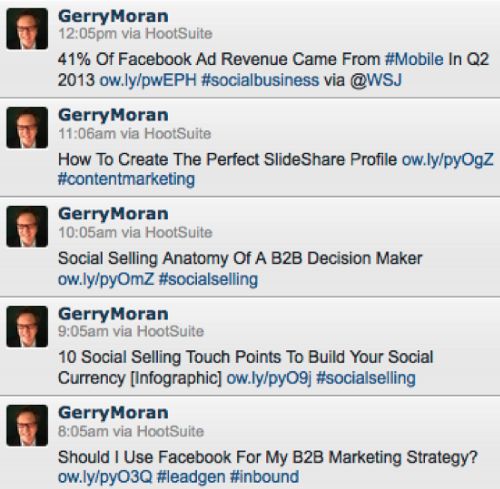Open the ow.ly/pyOmZ link

point(106,279)
